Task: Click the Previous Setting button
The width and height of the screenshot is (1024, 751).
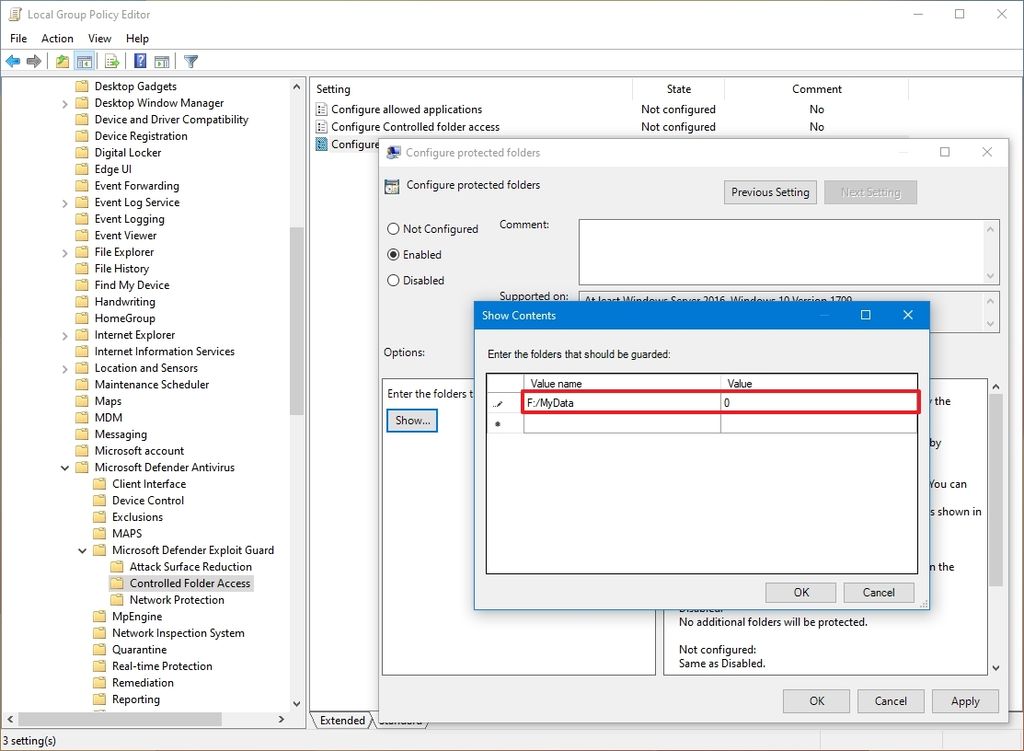Action: tap(770, 192)
